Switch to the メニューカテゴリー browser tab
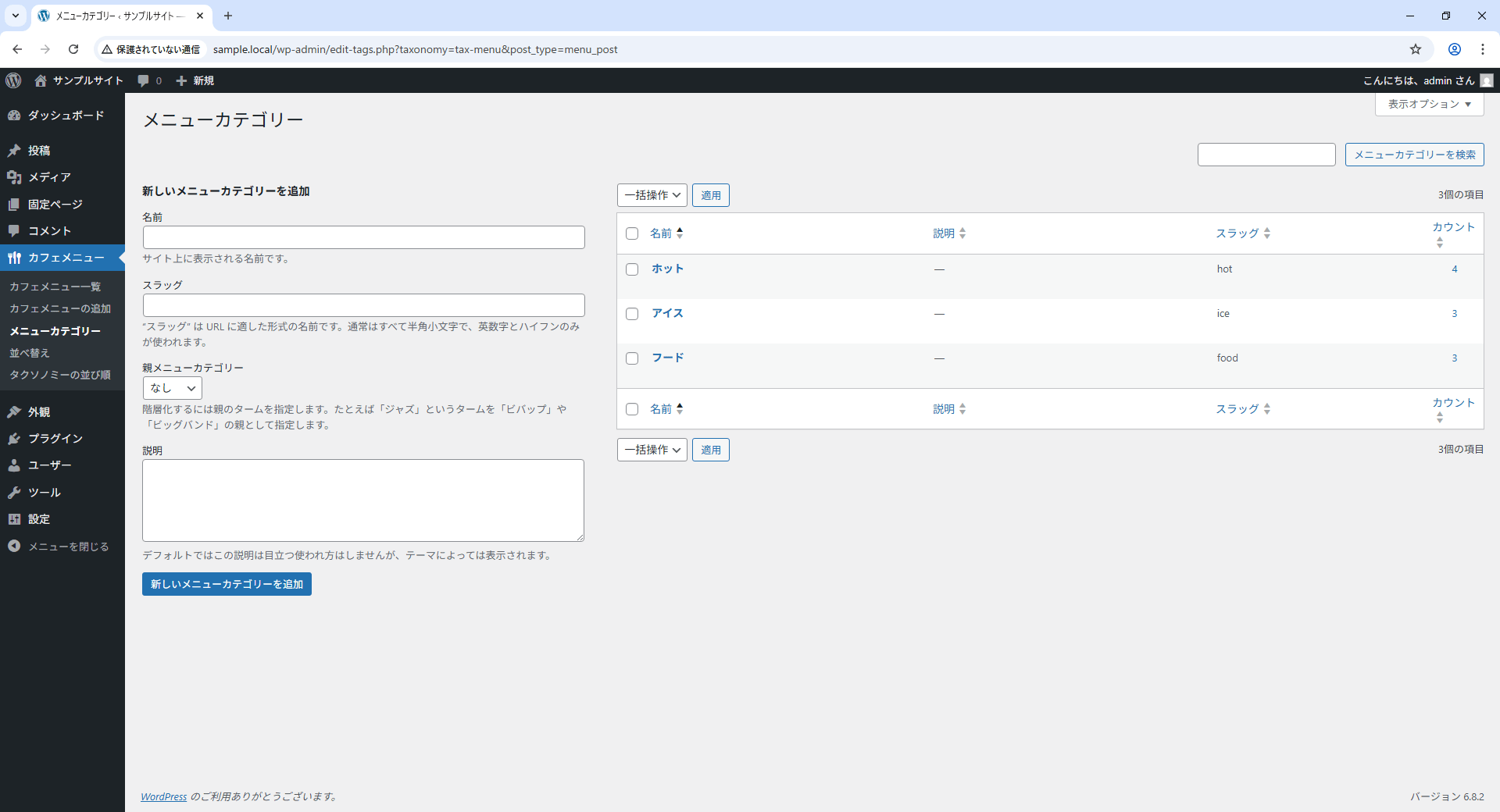The height and width of the screenshot is (812, 1500). [x=121, y=16]
